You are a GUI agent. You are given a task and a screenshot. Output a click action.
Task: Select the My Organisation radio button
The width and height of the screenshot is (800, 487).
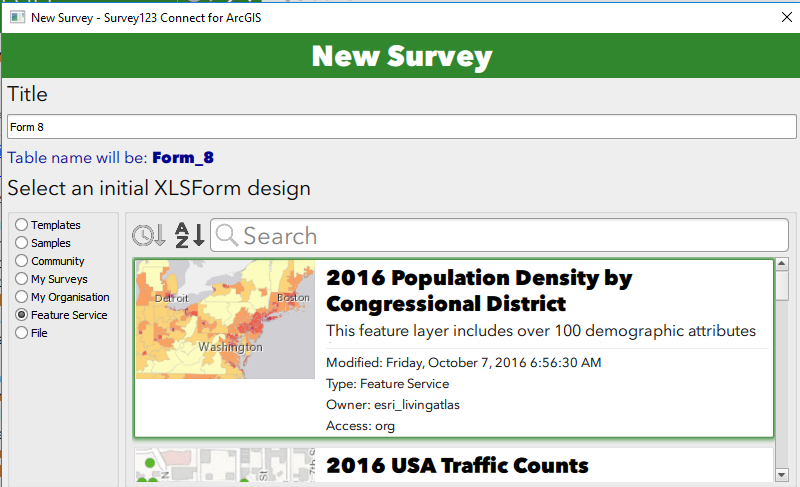click(21, 297)
